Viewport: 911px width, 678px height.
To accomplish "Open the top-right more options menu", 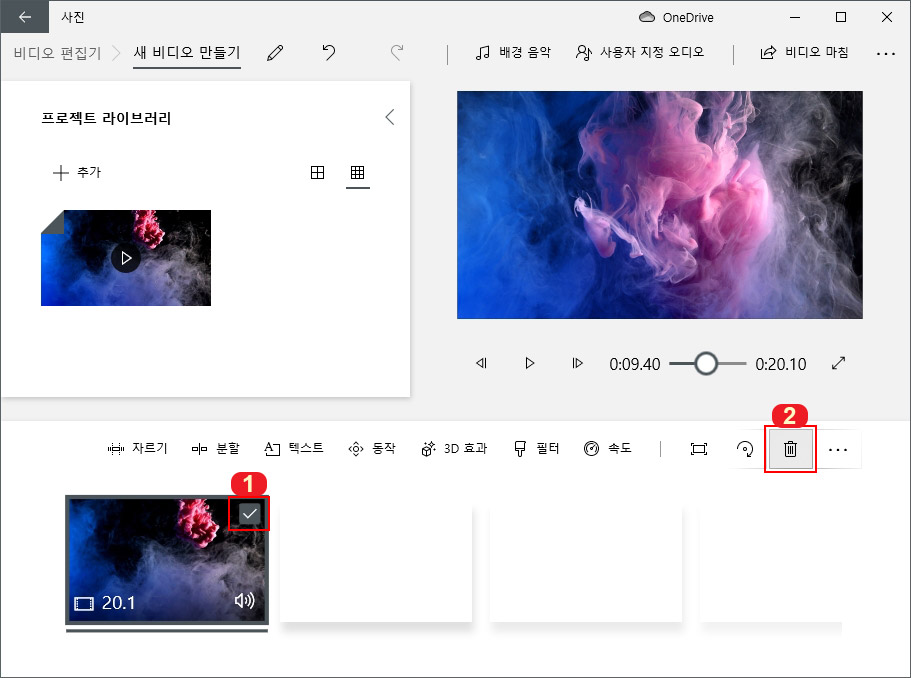I will pyautogui.click(x=885, y=53).
